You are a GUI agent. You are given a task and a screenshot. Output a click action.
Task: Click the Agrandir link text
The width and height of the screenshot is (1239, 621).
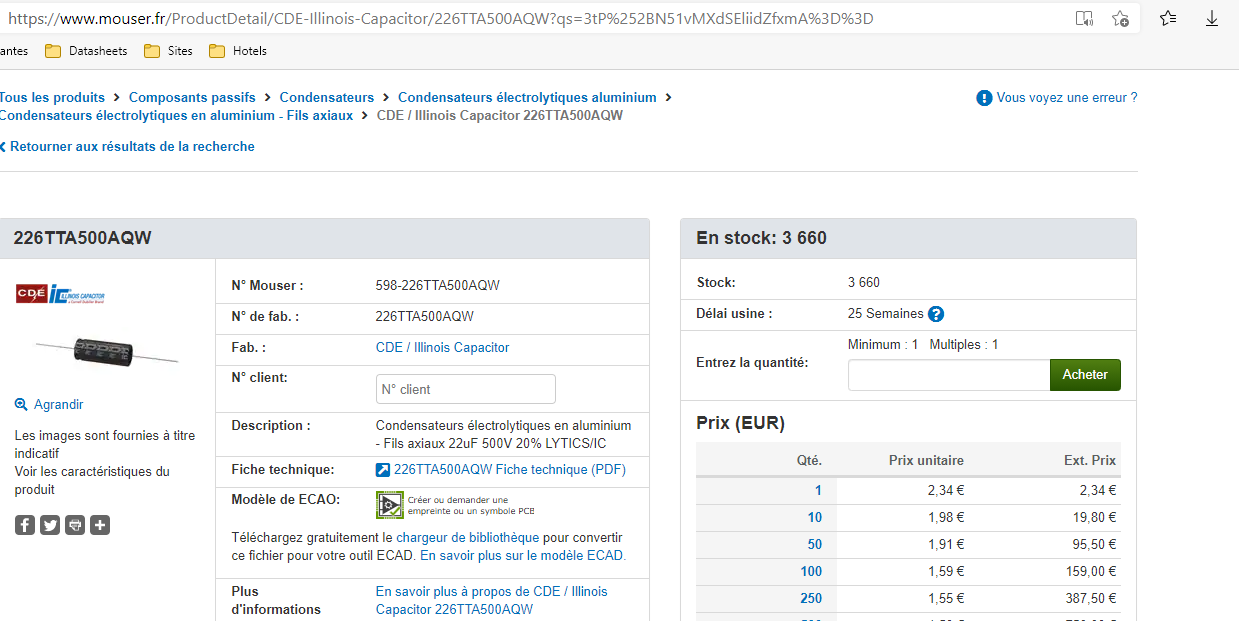[x=59, y=405]
